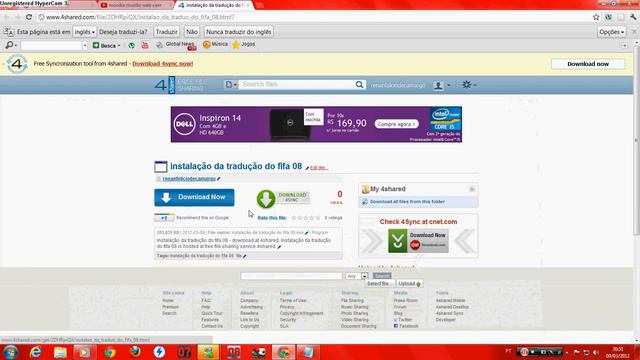This screenshot has height=360, width=640.
Task: Close the translation bar
Action: [634, 31]
